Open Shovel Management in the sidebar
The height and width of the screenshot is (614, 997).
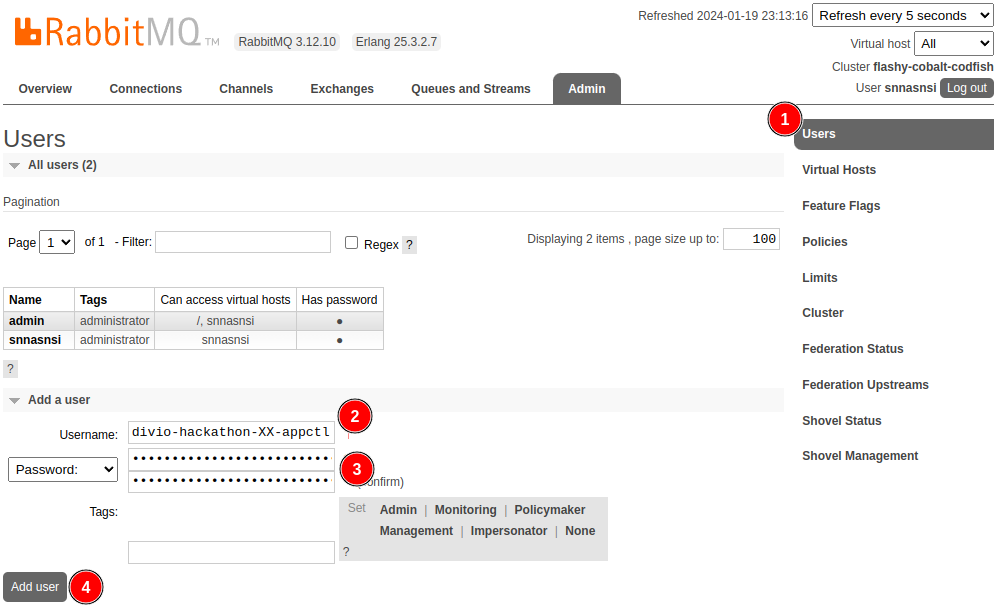pyautogui.click(x=860, y=455)
